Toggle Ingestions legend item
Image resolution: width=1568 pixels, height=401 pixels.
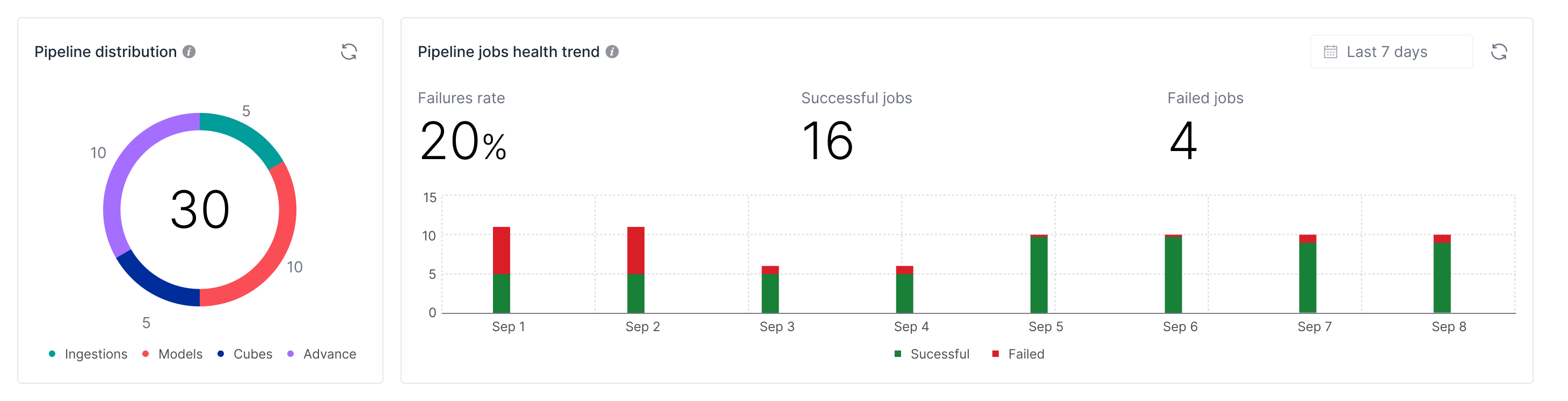tap(88, 354)
